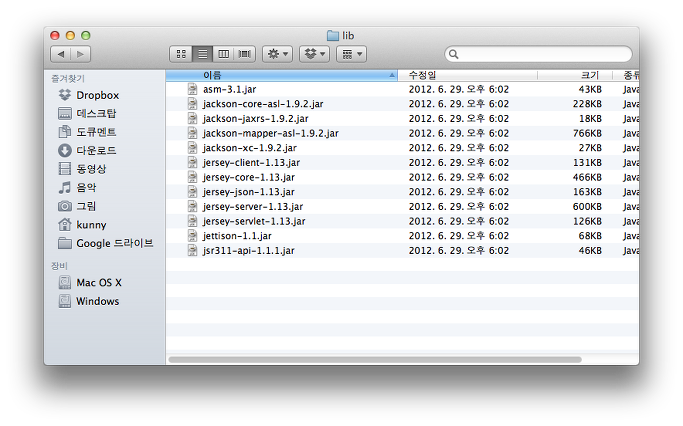The image size is (683, 426).
Task: Open the item arrangement dropdown
Action: click(352, 54)
